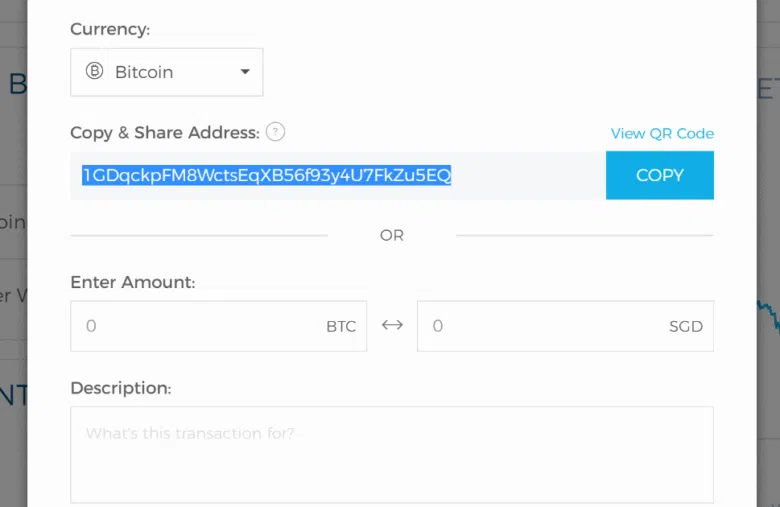Click the "Enter Amount:" label
This screenshot has width=780, height=507.
pos(132,282)
